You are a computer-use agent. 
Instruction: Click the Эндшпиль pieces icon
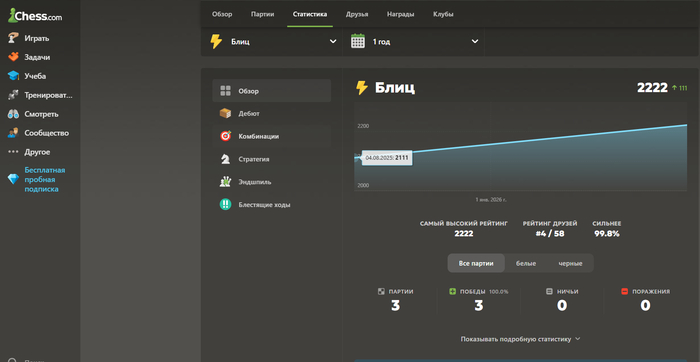225,182
